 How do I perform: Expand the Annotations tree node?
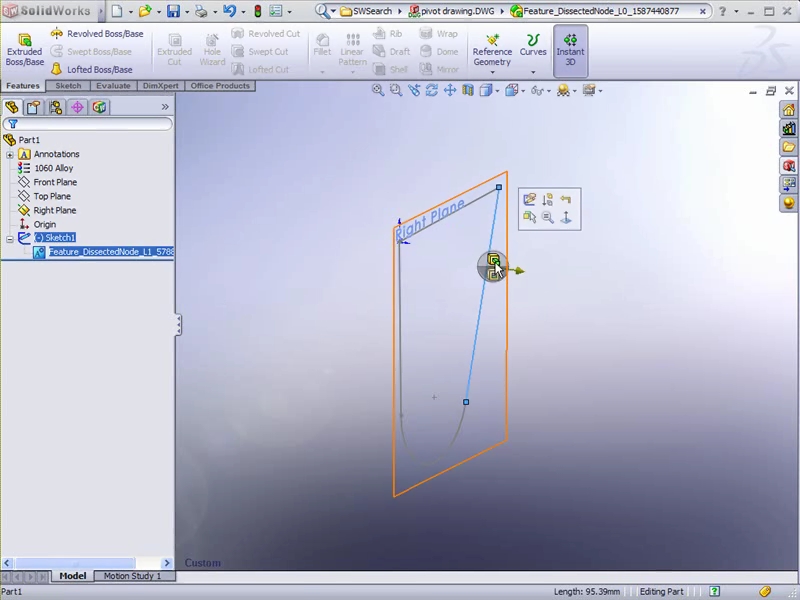pos(10,154)
